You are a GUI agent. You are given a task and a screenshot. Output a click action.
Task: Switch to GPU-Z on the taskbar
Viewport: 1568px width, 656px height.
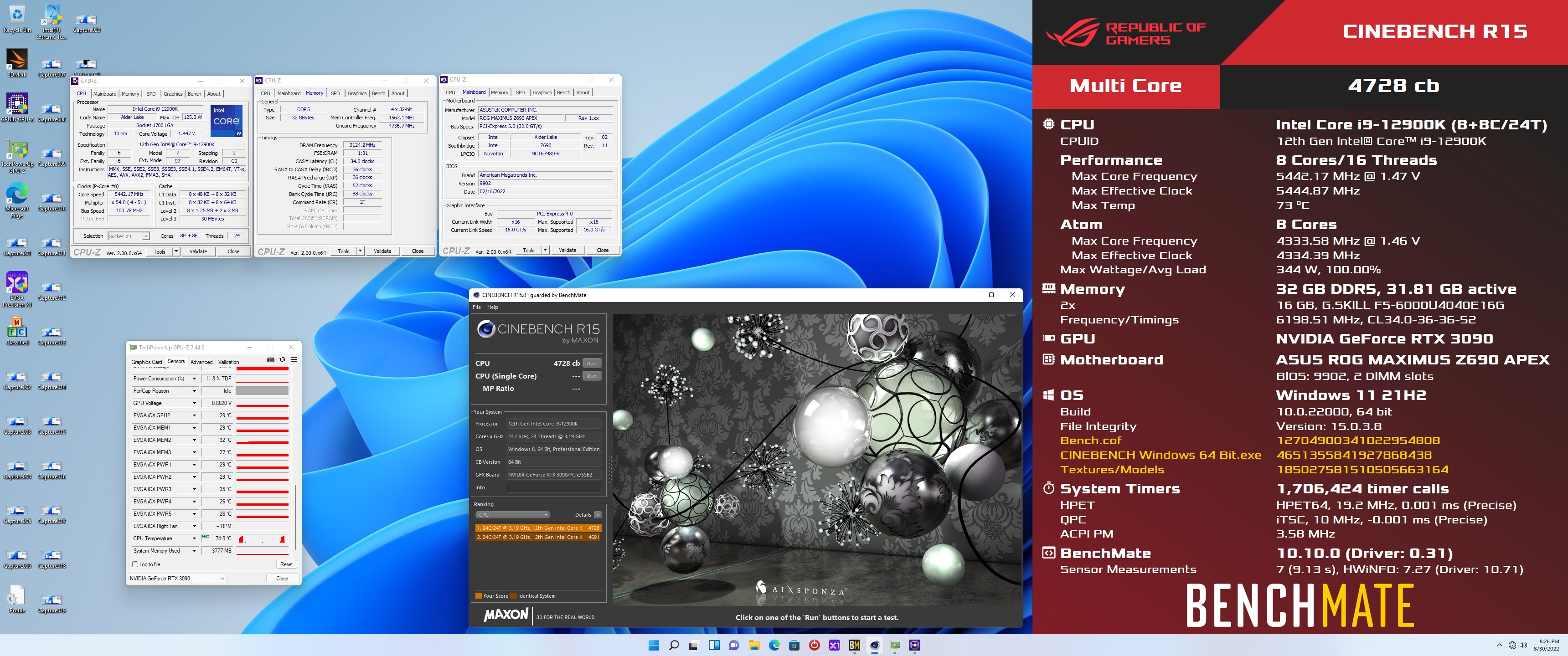[x=895, y=645]
